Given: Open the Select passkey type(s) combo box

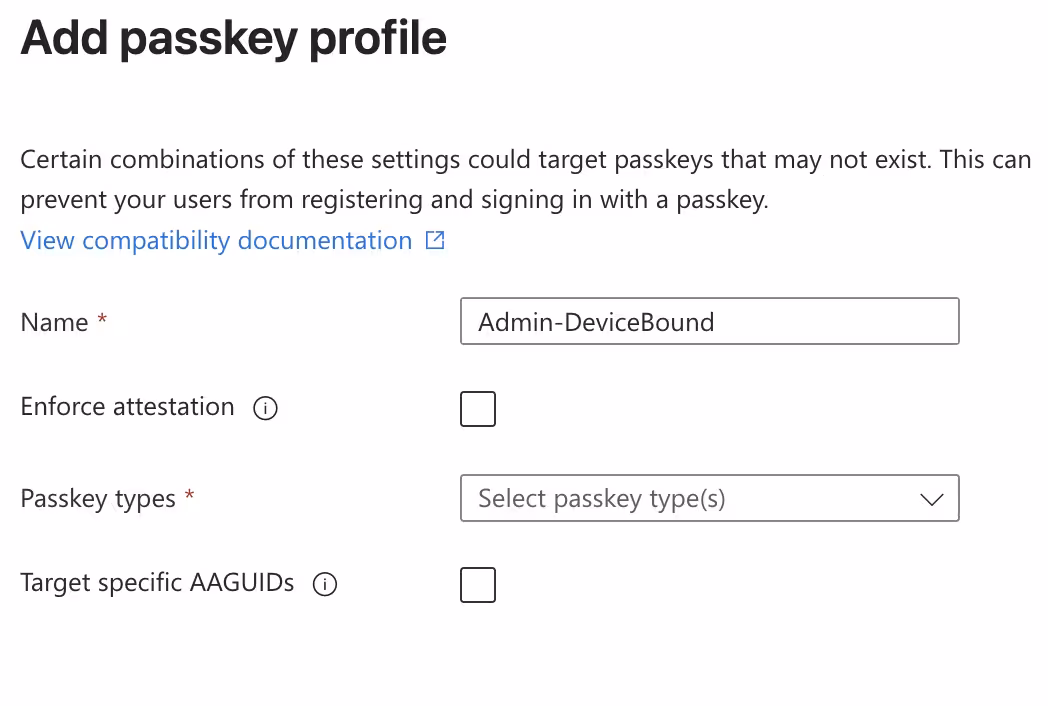Looking at the screenshot, I should (710, 498).
